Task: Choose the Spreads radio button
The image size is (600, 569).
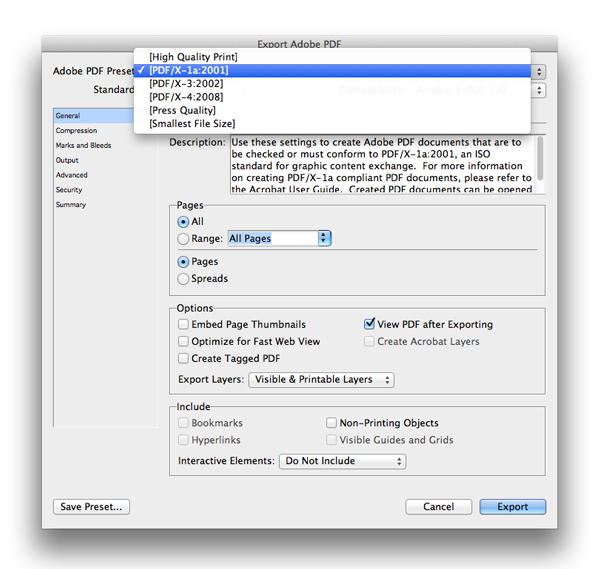Action: [x=183, y=279]
